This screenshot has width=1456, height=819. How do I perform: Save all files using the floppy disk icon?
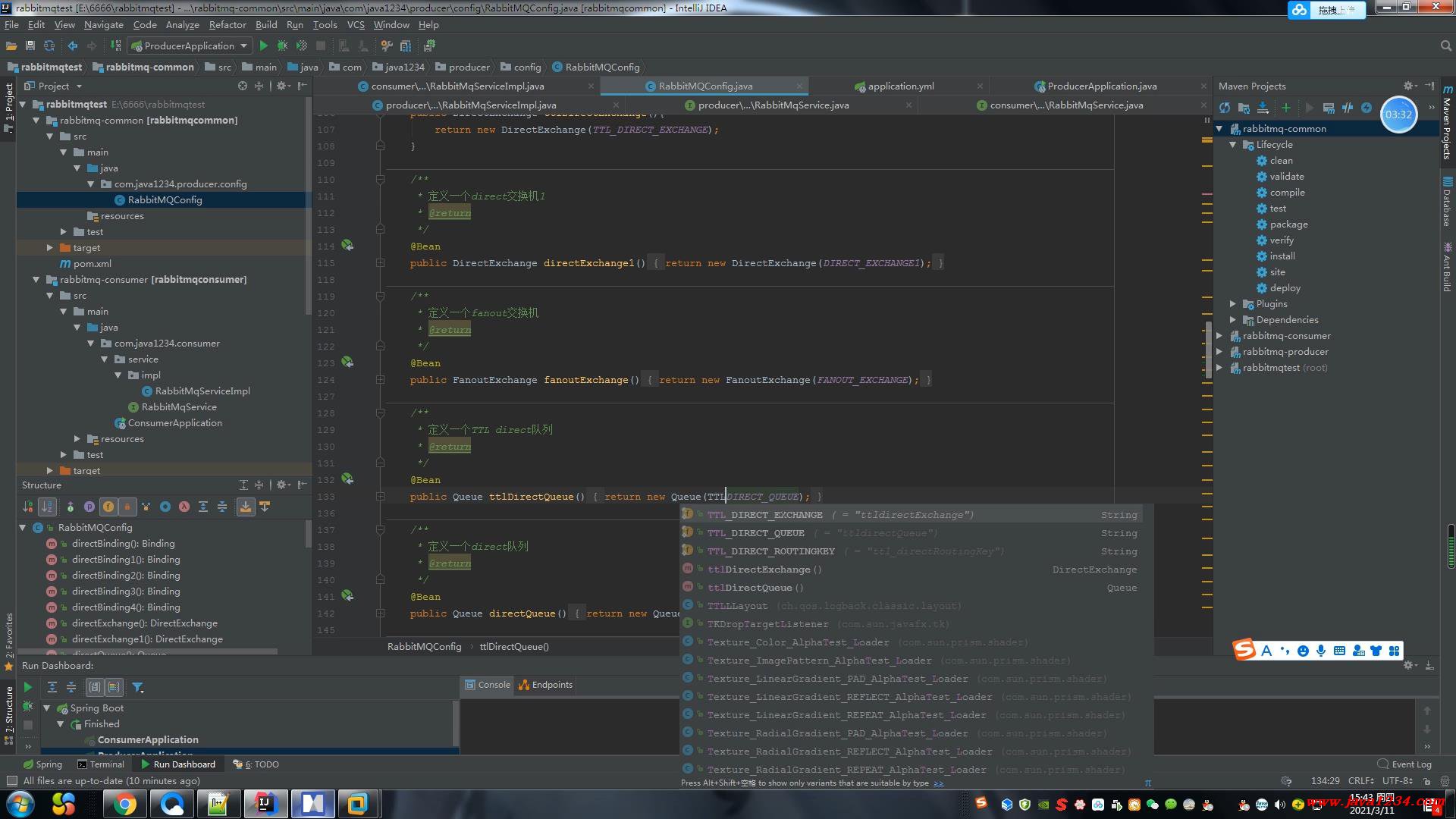click(30, 45)
